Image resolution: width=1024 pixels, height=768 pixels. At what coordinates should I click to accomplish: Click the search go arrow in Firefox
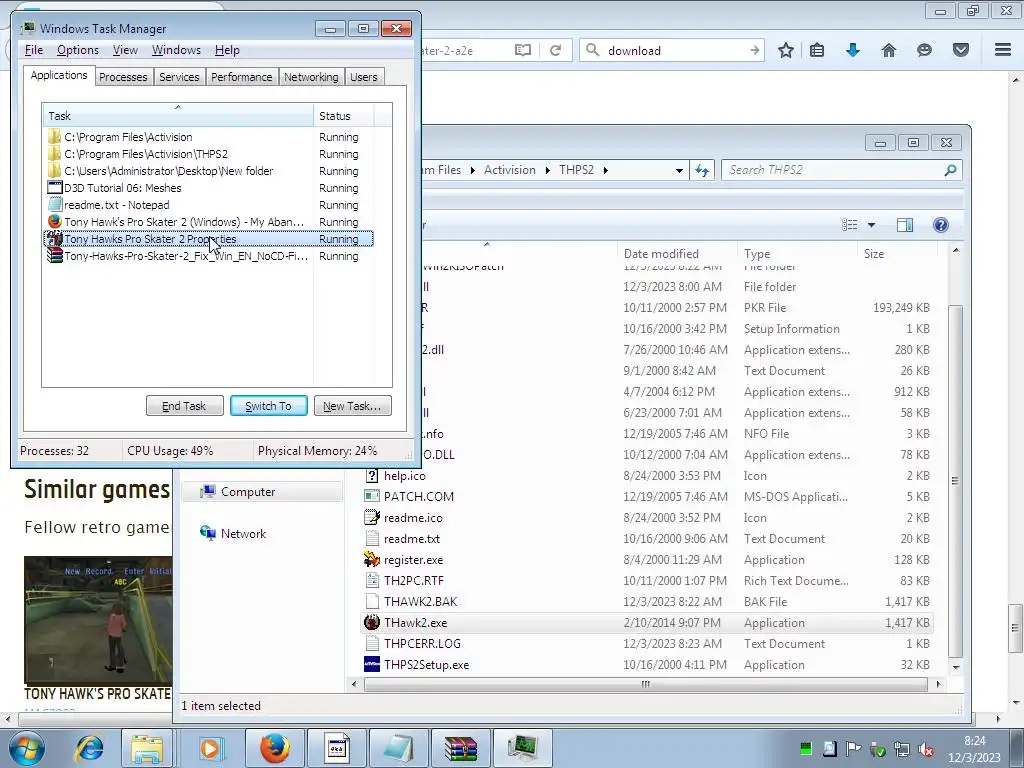tap(754, 50)
